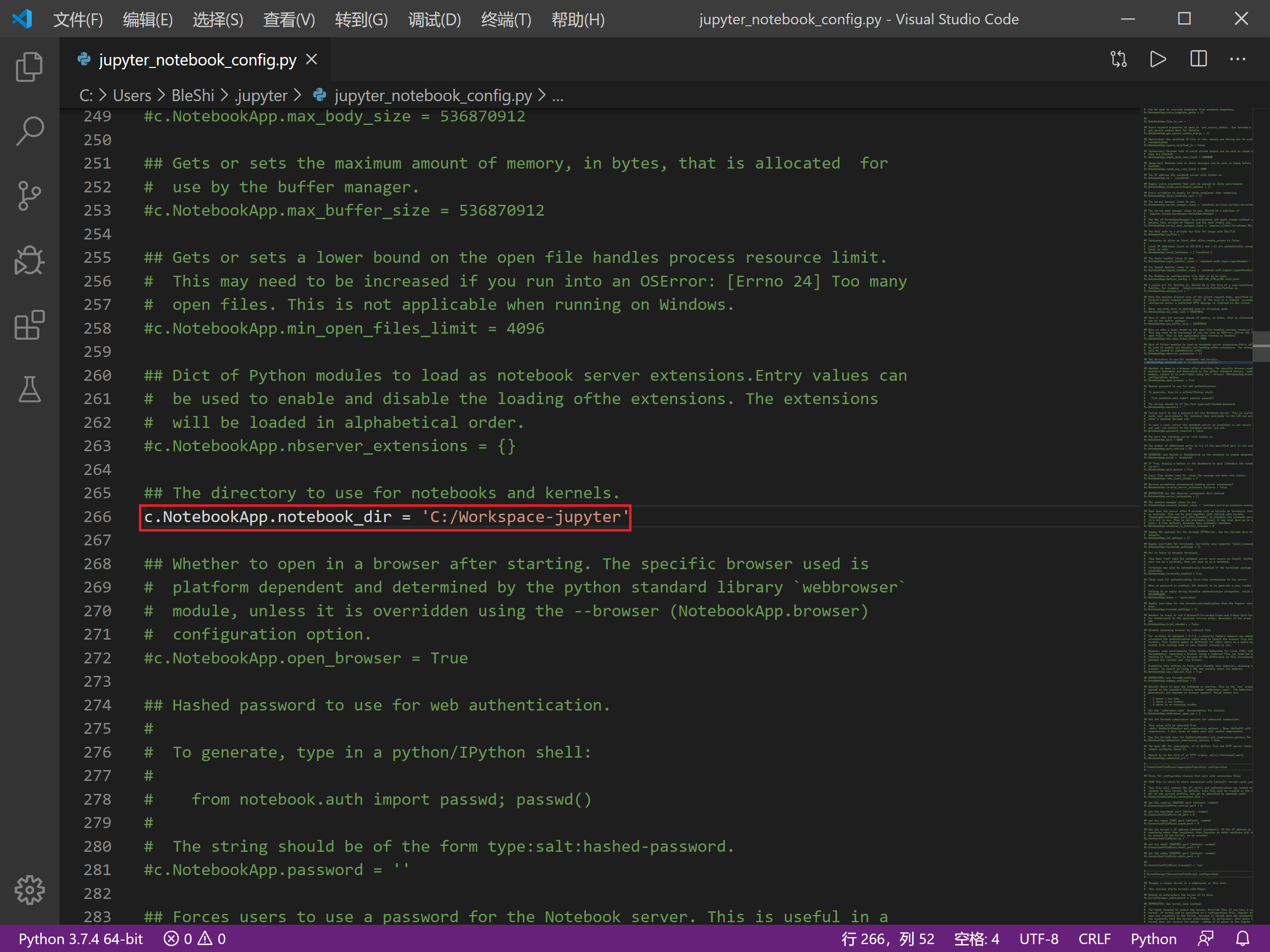The height and width of the screenshot is (952, 1270).
Task: Expand the C: breadcrumb segment
Action: pyautogui.click(x=85, y=95)
